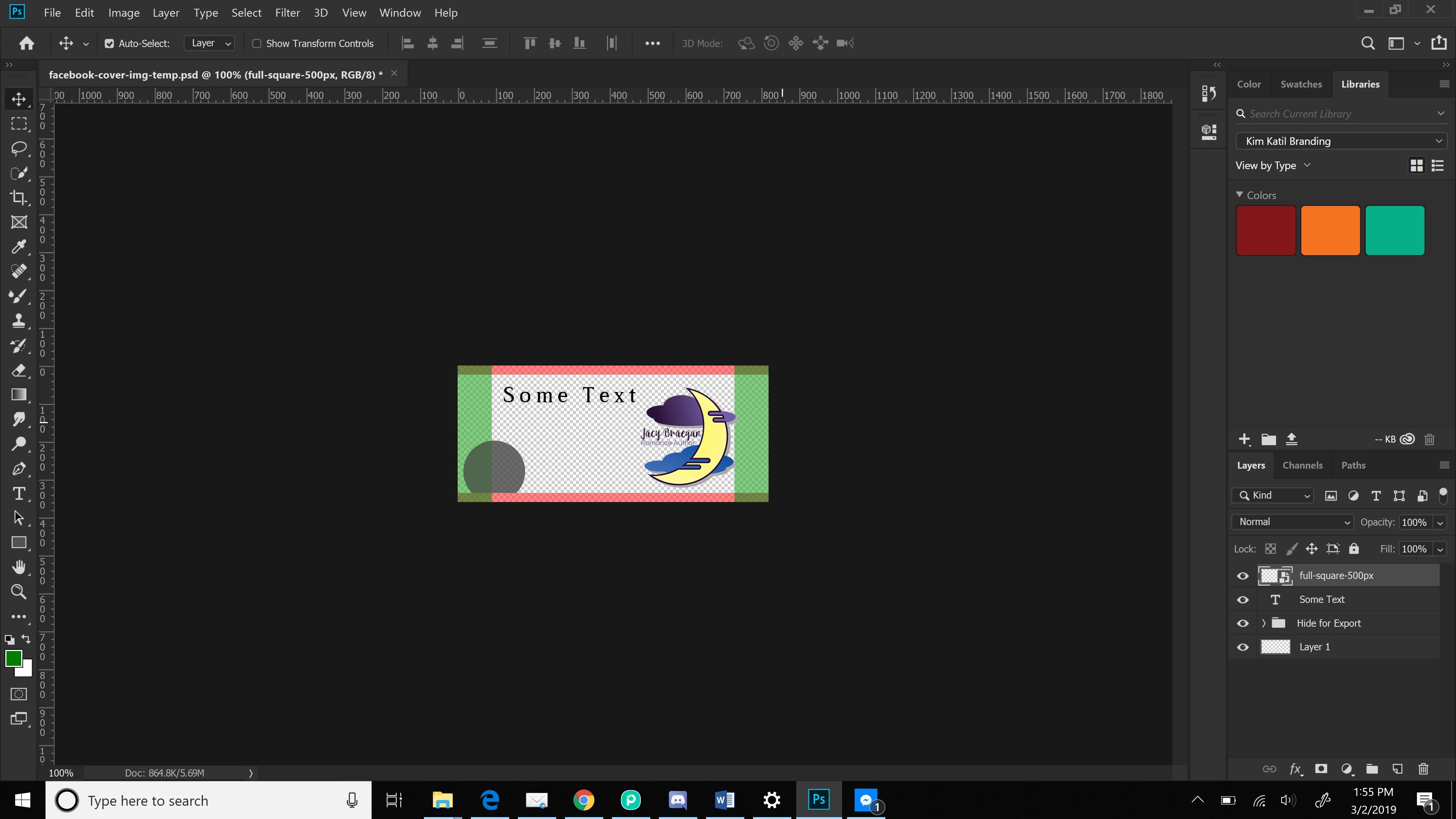Open the Normal blend mode dropdown
This screenshot has width=1456, height=819.
click(x=1292, y=522)
